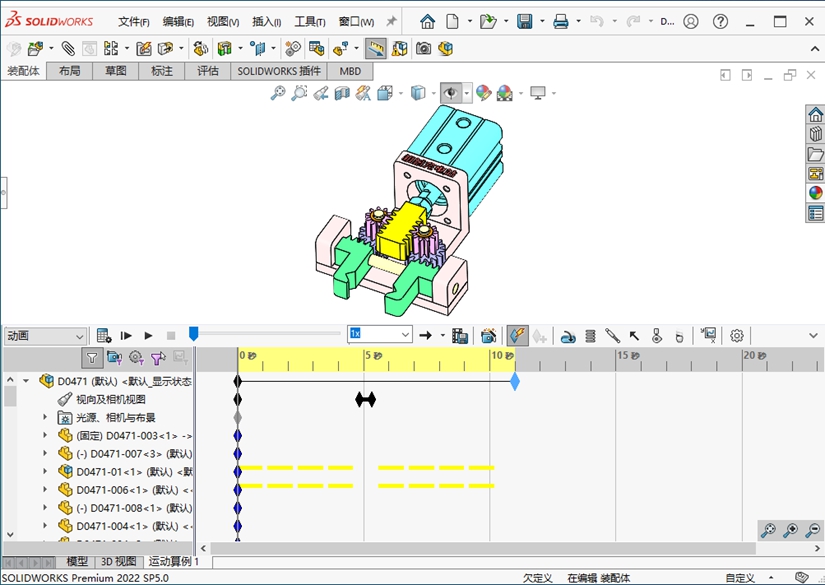Toggle filter driving components icon
Image resolution: width=825 pixels, height=585 pixels.
(x=136, y=358)
